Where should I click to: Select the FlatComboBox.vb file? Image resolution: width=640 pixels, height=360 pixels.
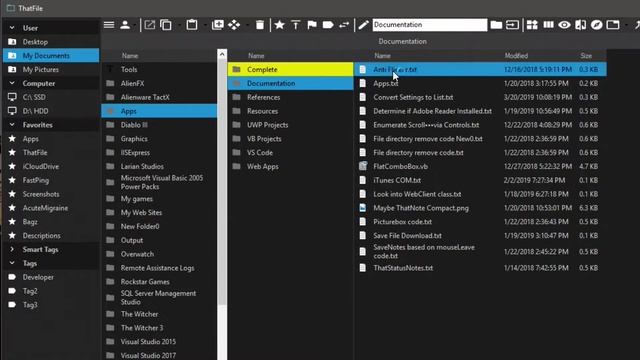click(x=480, y=167)
